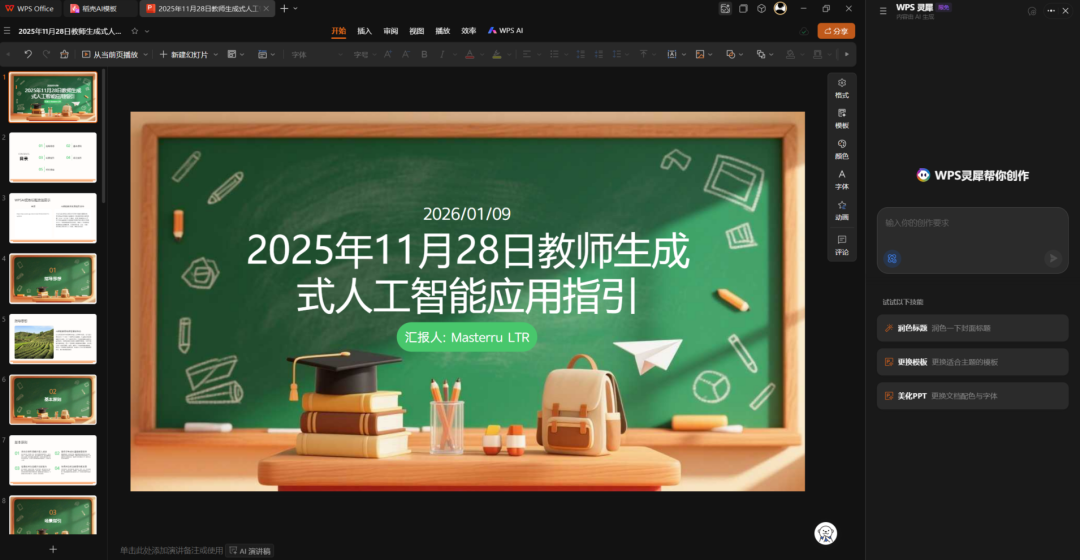Viewport: 1080px width, 560px height.
Task: Open the 字体 font name combo box
Action: (x=317, y=54)
